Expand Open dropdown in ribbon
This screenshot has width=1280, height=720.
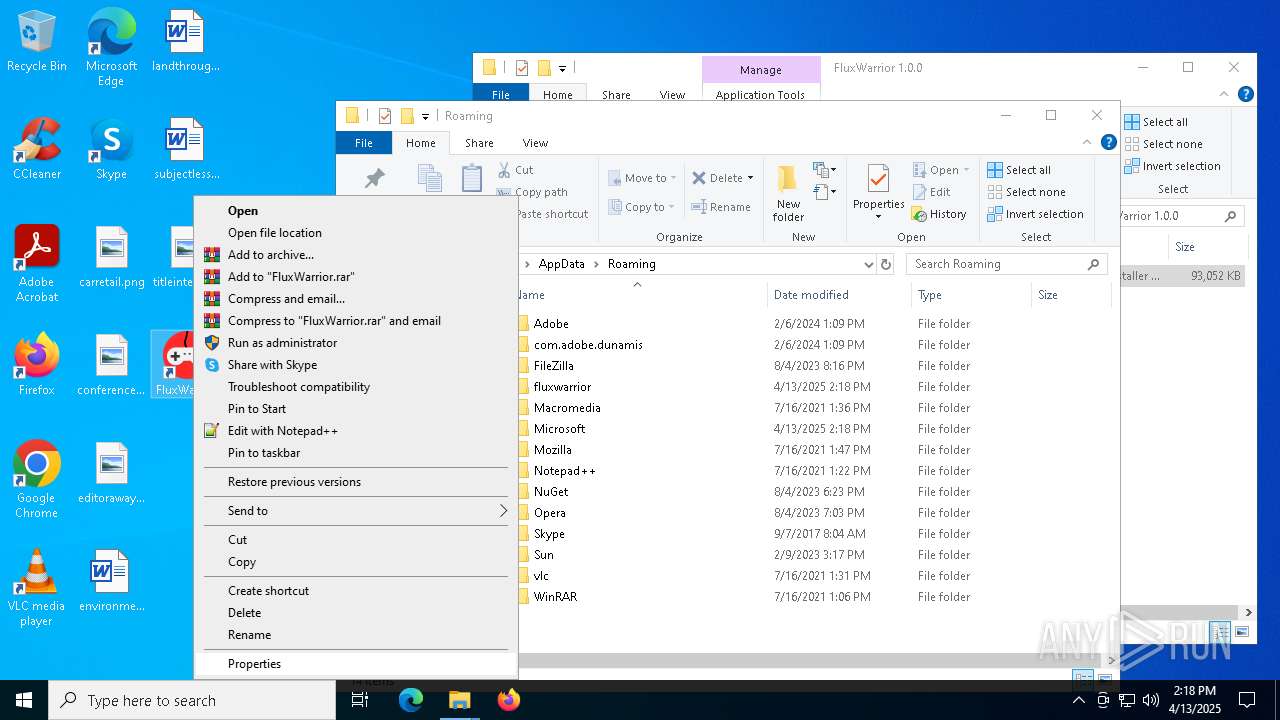pos(966,170)
